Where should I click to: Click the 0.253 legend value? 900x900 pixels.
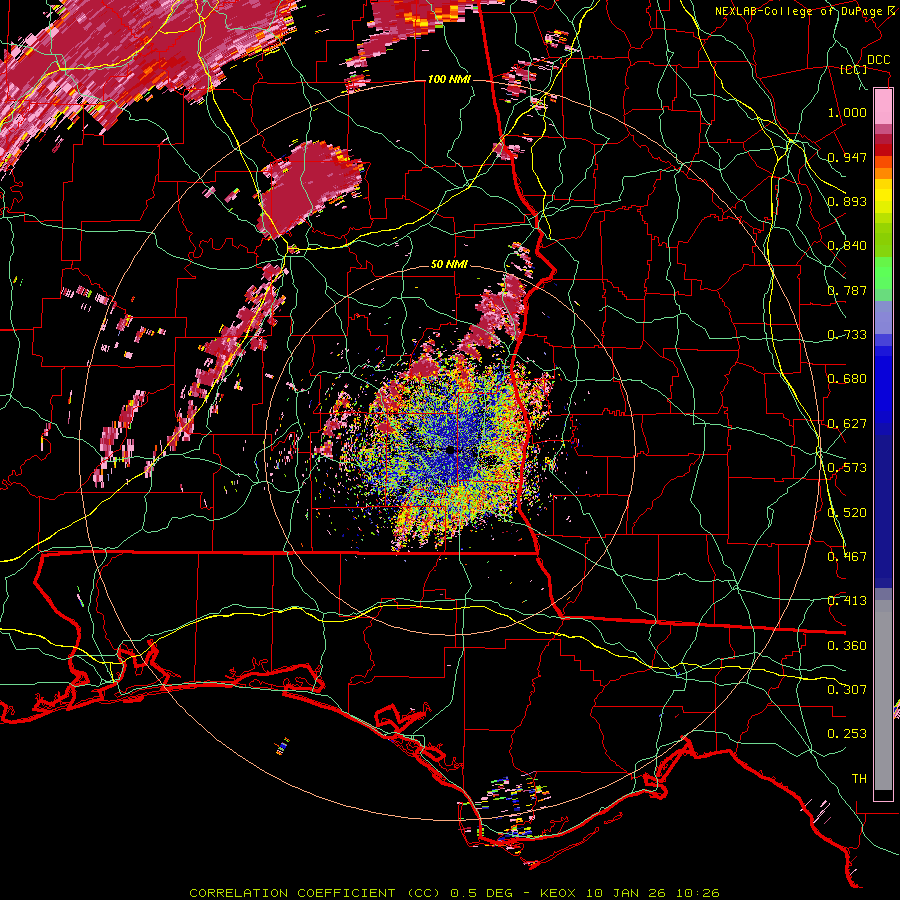tap(847, 734)
